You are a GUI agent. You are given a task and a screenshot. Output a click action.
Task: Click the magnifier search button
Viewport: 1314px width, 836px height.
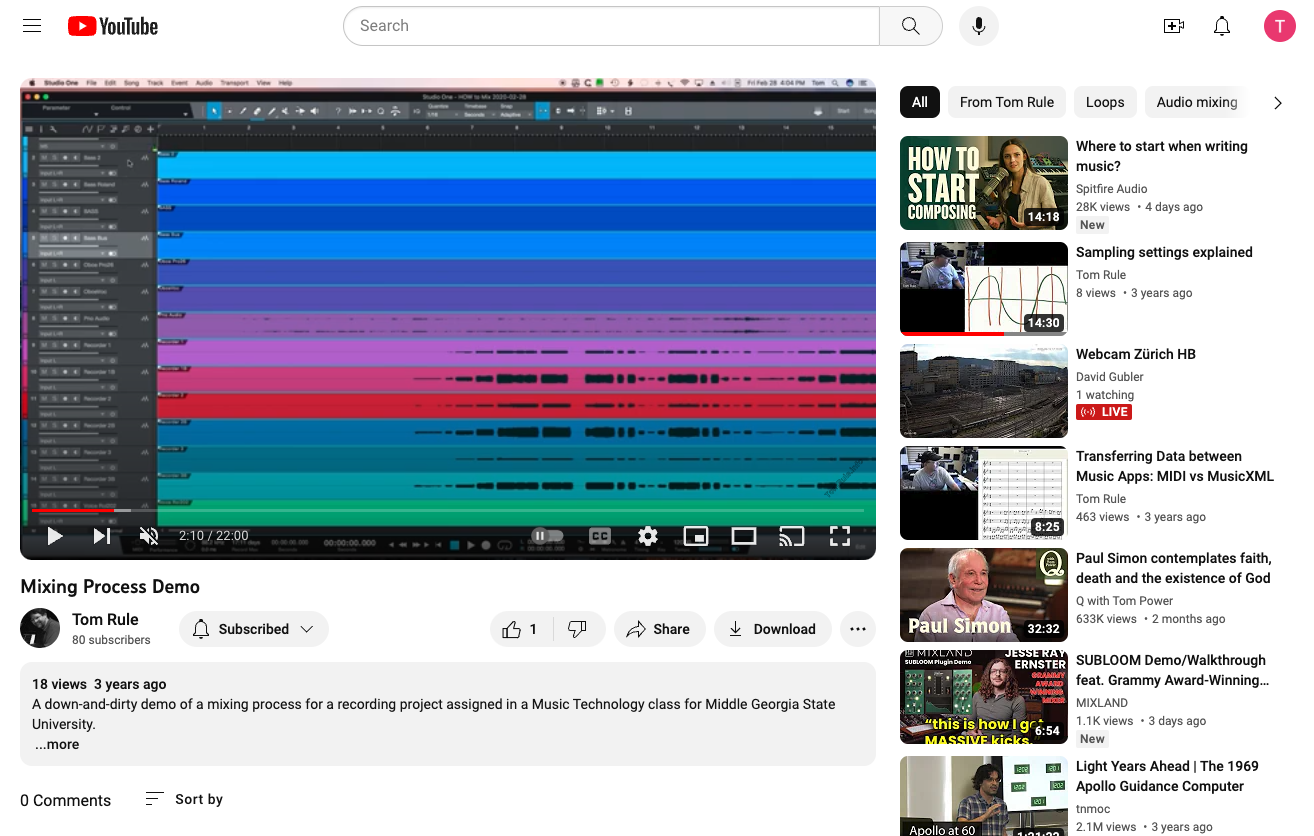click(910, 26)
